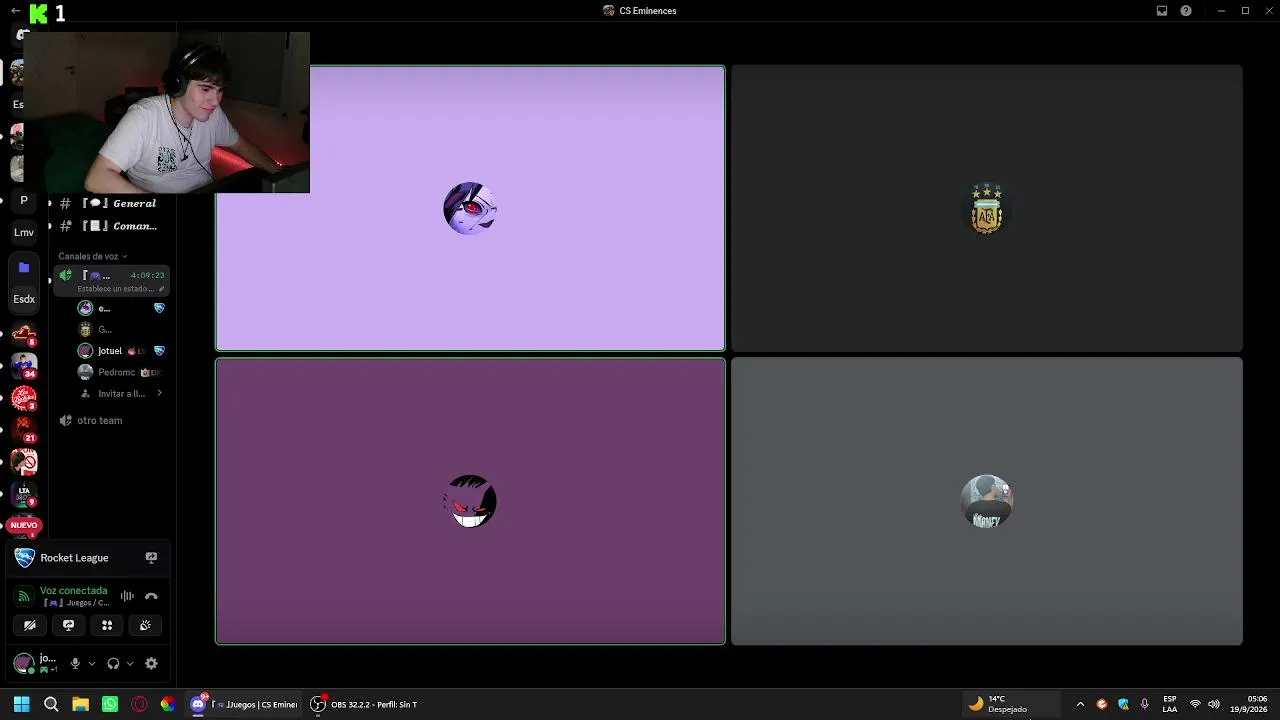The width and height of the screenshot is (1280, 720).
Task: Open red circular server with 3 badge
Action: [24, 398]
